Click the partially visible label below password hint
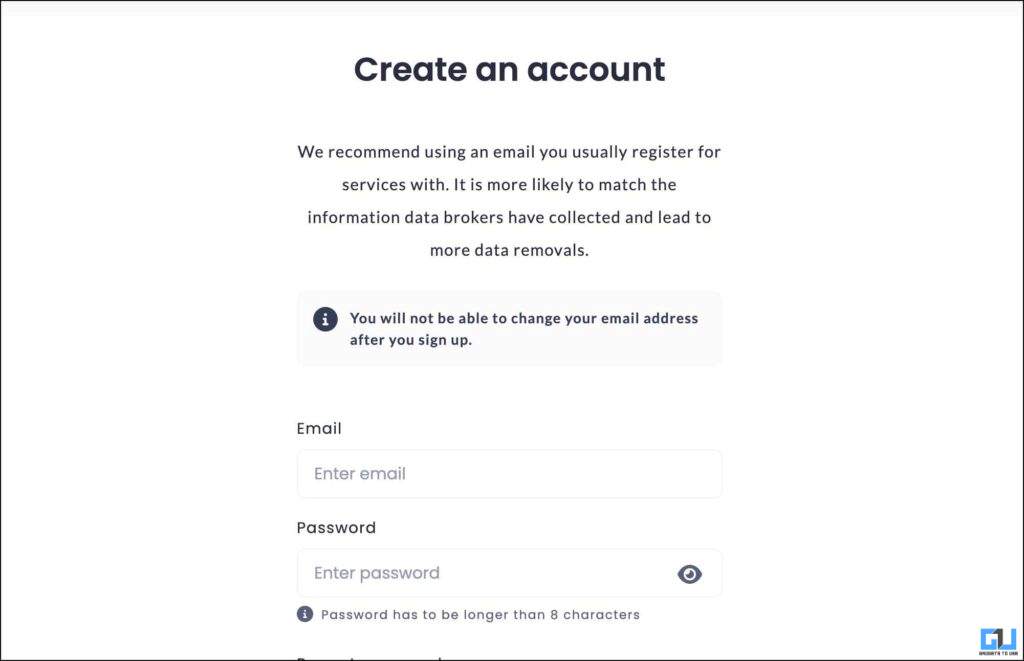 (x=370, y=657)
